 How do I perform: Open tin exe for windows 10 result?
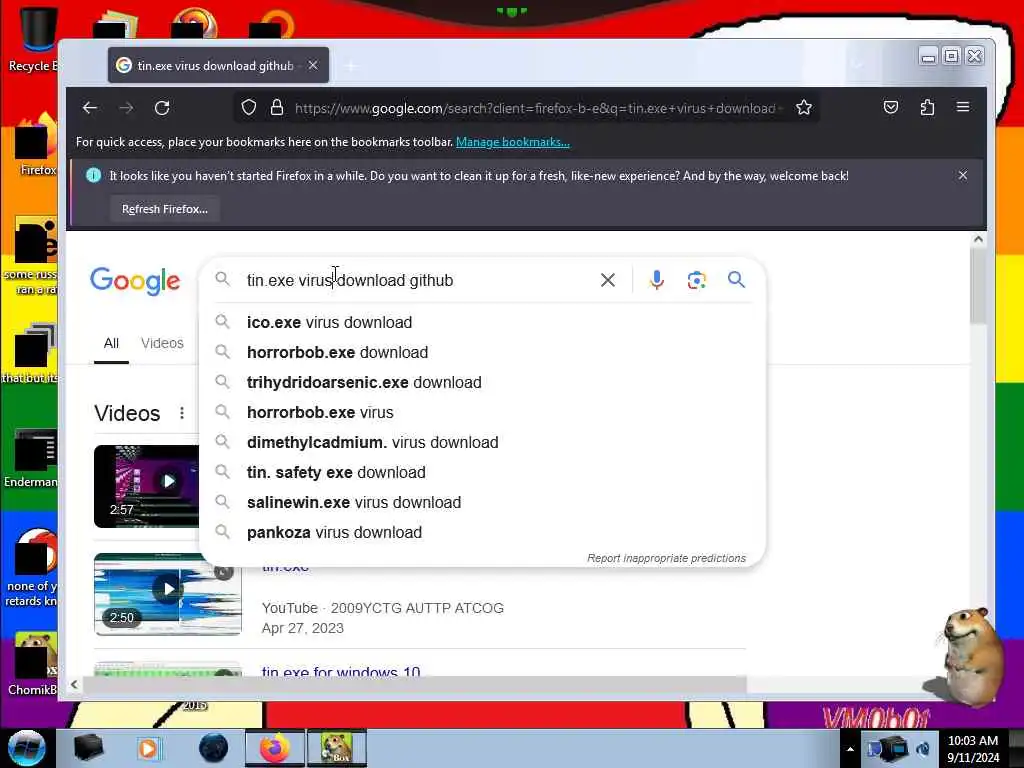[341, 671]
